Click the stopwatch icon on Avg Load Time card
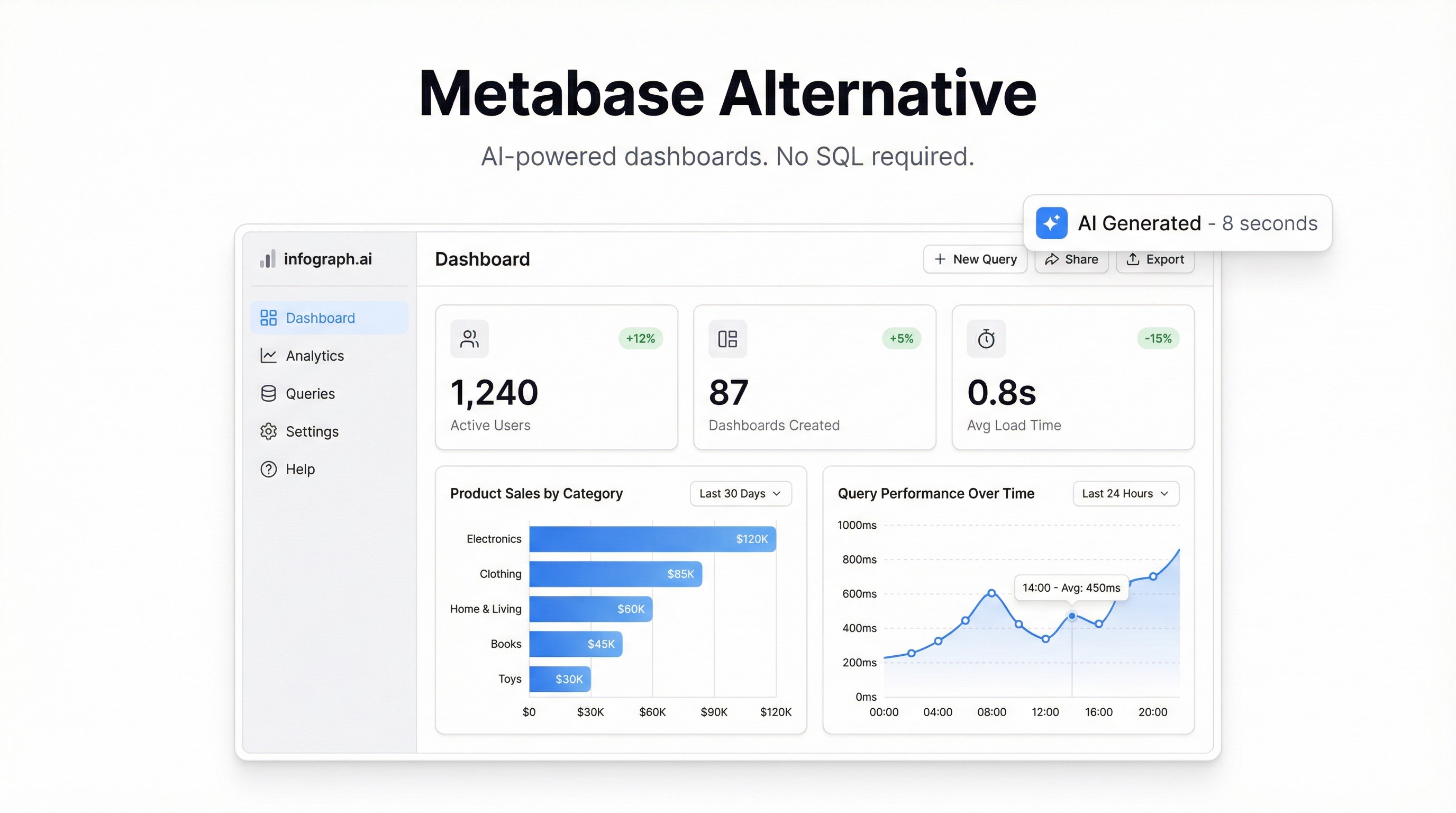 pyautogui.click(x=986, y=338)
